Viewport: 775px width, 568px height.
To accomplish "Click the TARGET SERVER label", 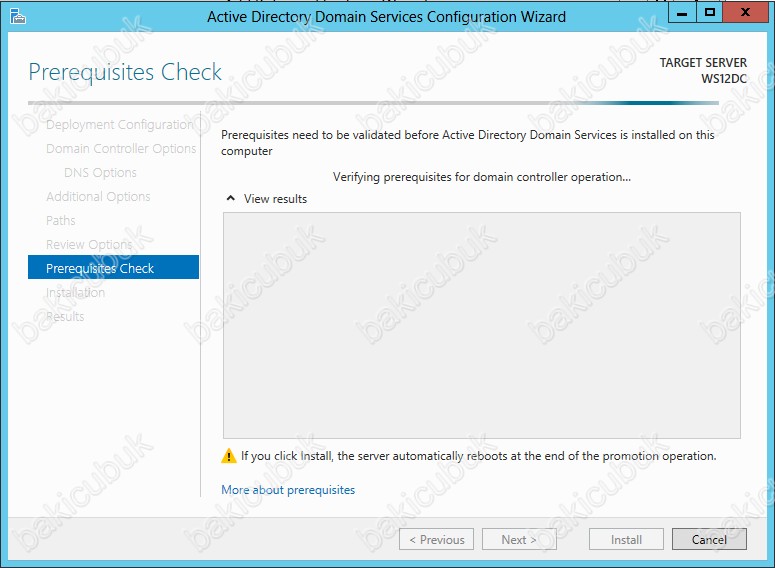I will tap(703, 63).
